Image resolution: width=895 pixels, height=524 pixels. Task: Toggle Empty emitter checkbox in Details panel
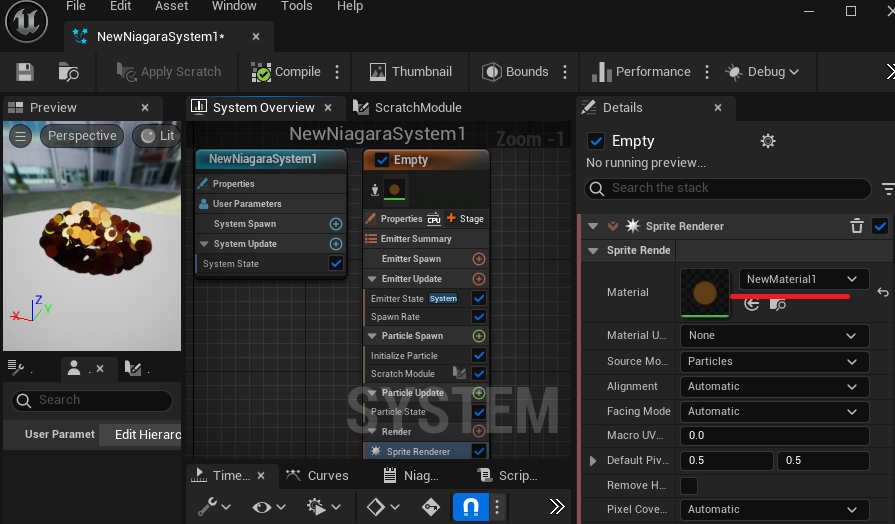click(x=596, y=141)
